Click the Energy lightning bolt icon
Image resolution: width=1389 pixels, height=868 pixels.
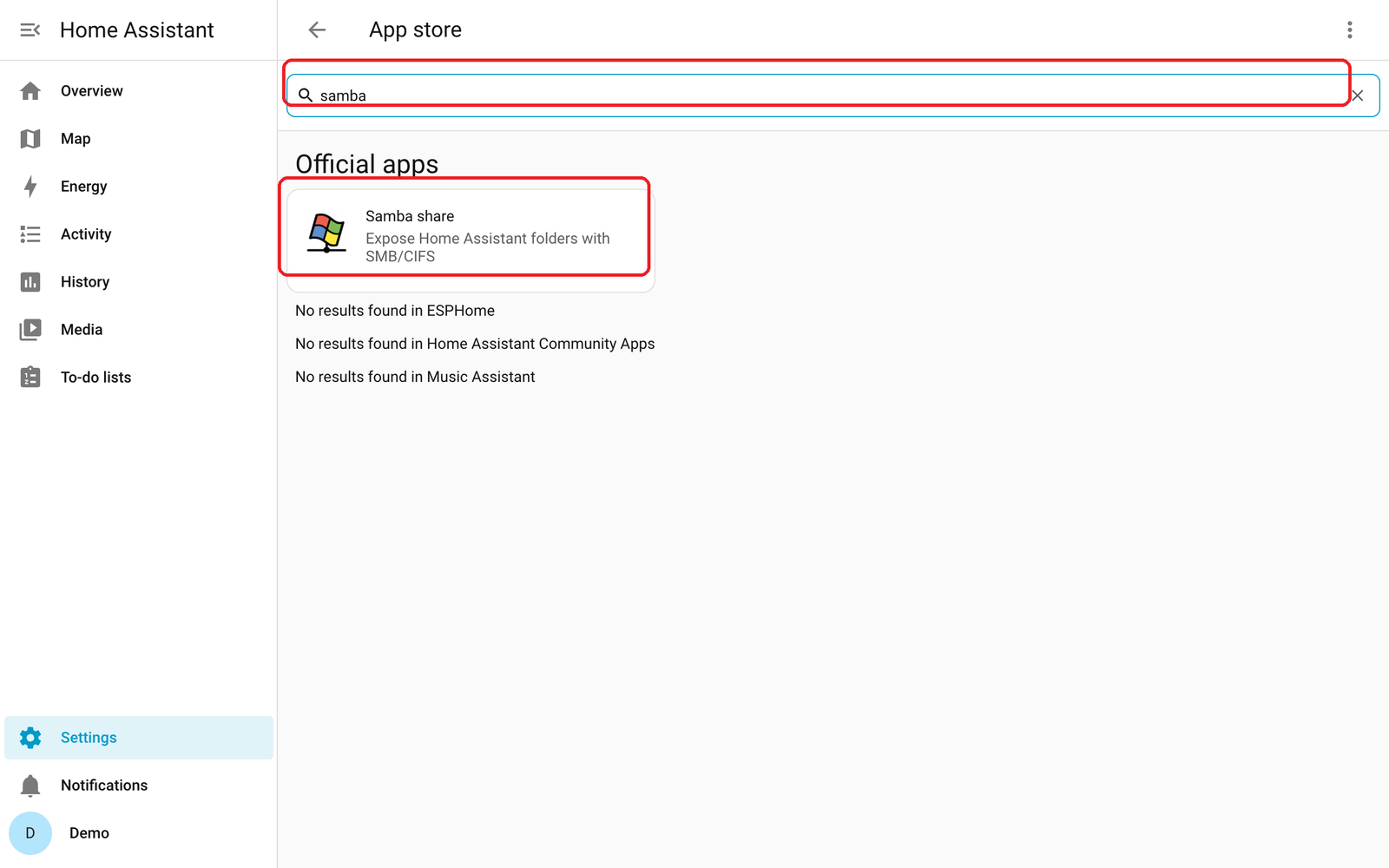click(30, 187)
